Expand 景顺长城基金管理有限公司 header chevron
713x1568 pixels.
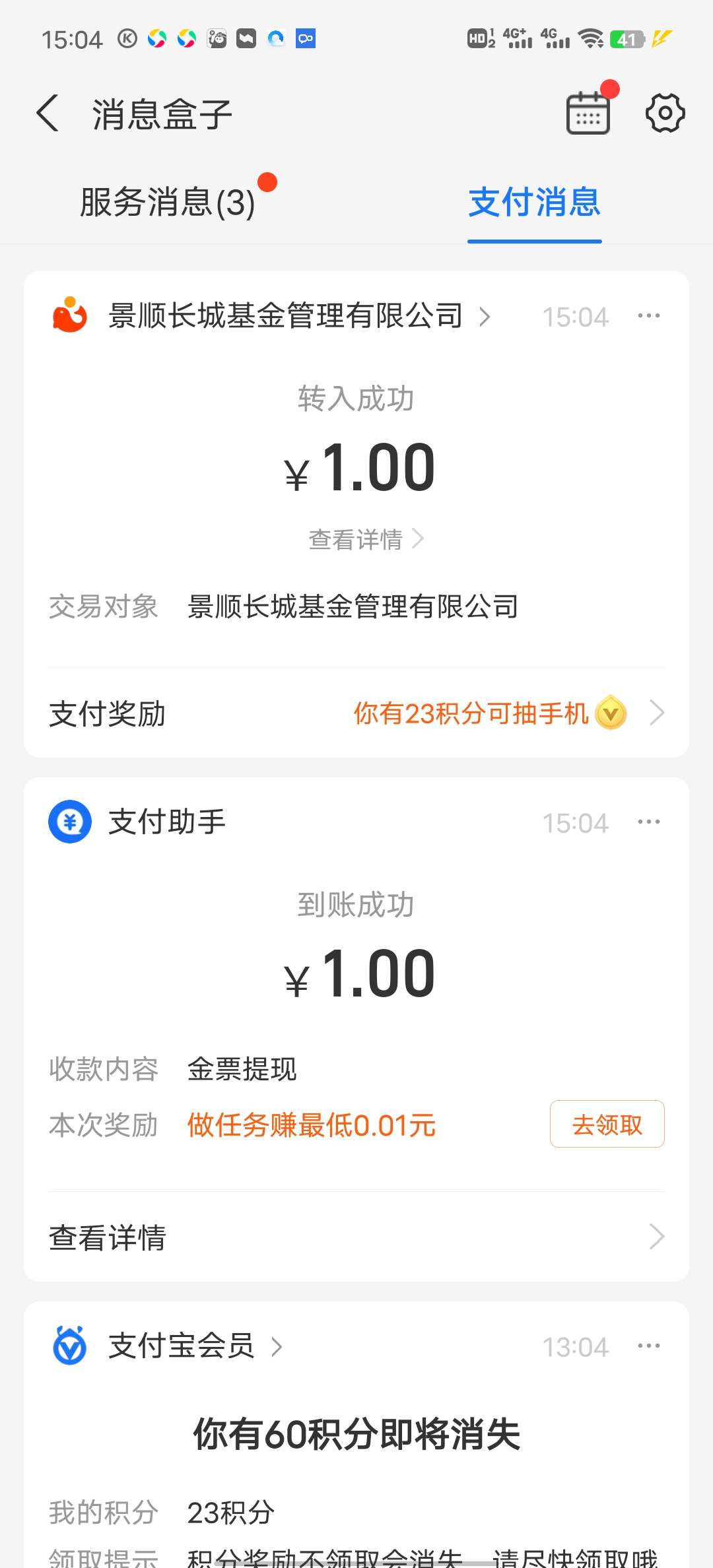tap(485, 316)
